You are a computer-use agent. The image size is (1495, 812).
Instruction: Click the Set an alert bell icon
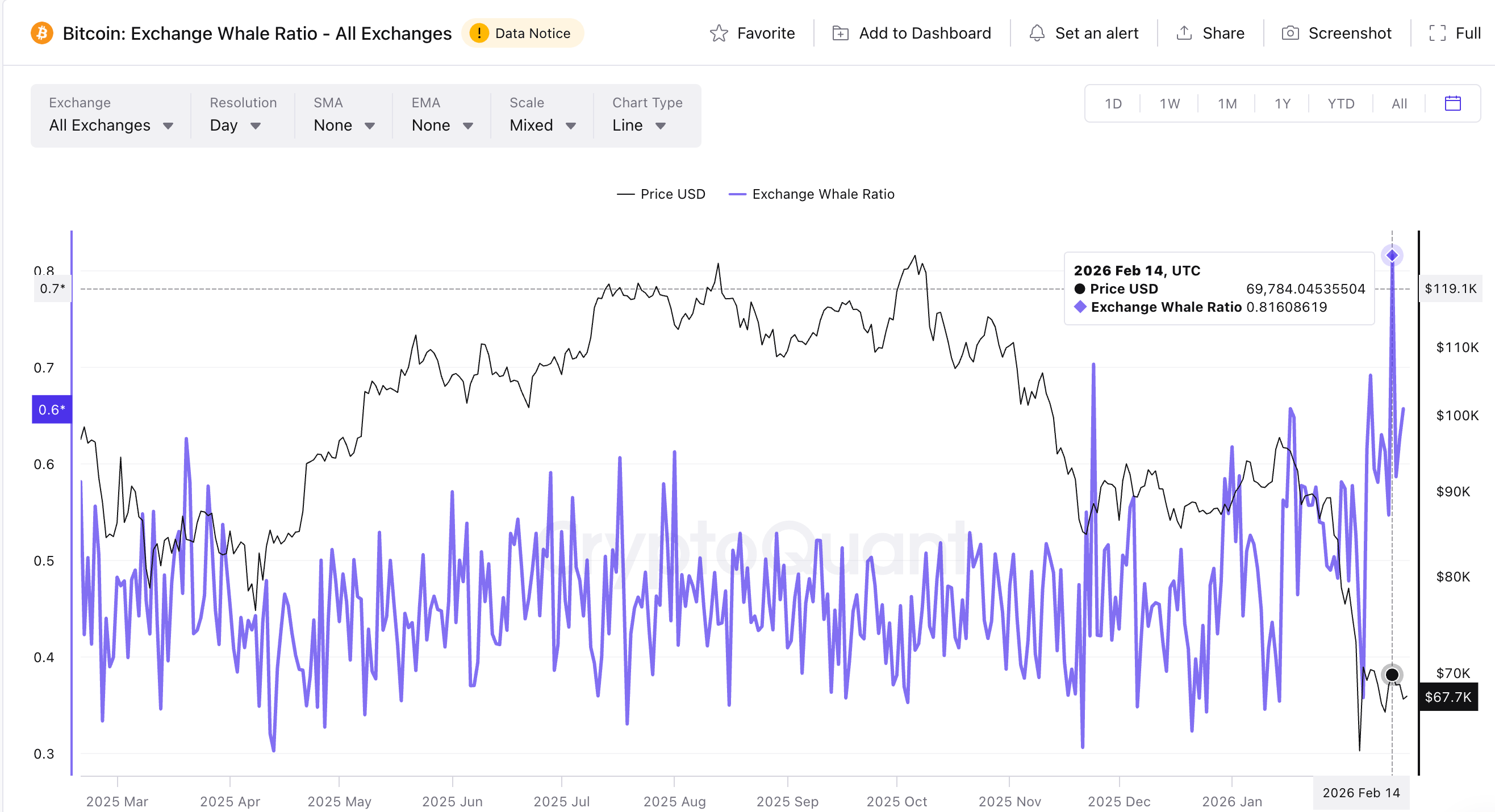[1037, 33]
